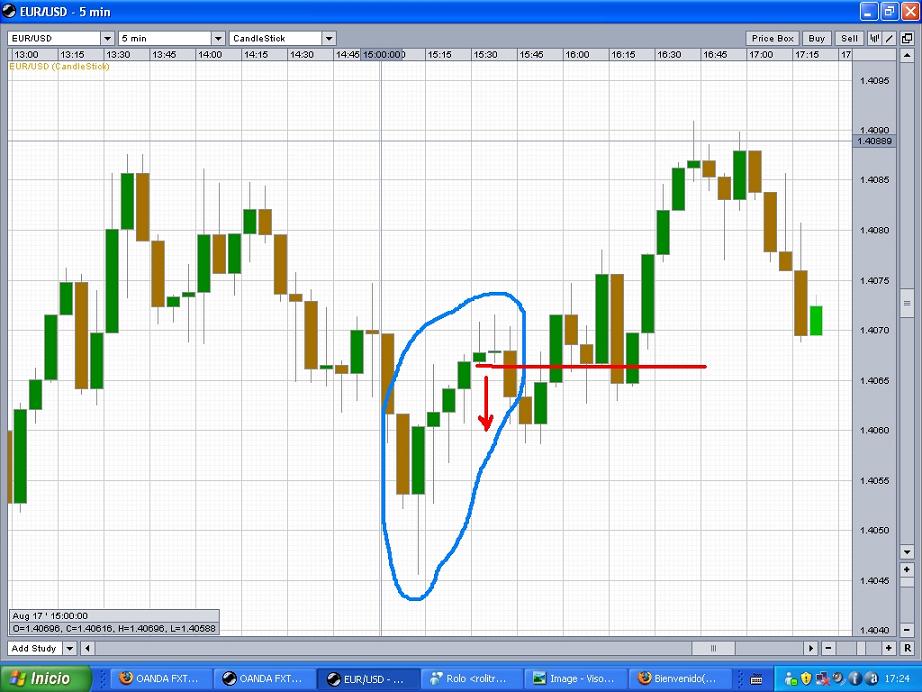Click the EUR/USD (CandleStick) chart legend
The image size is (922, 692).
59,66
